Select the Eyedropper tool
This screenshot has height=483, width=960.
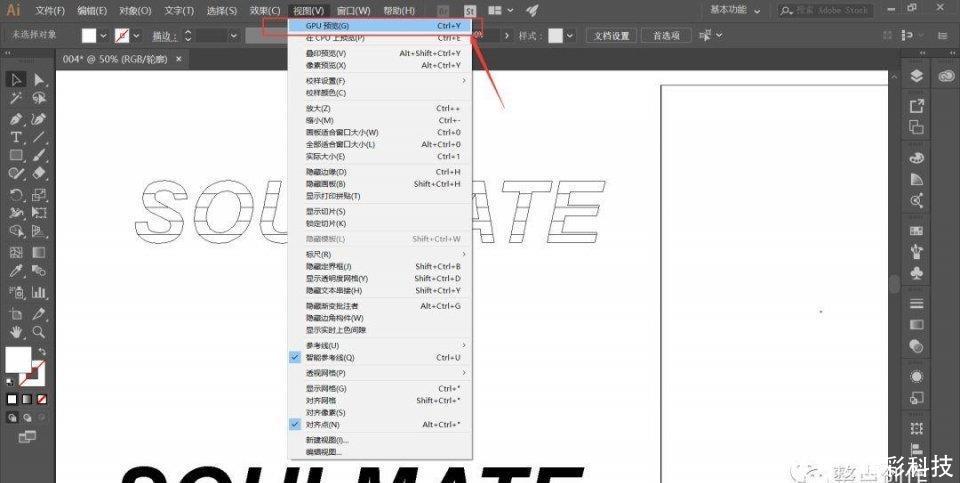pyautogui.click(x=16, y=271)
